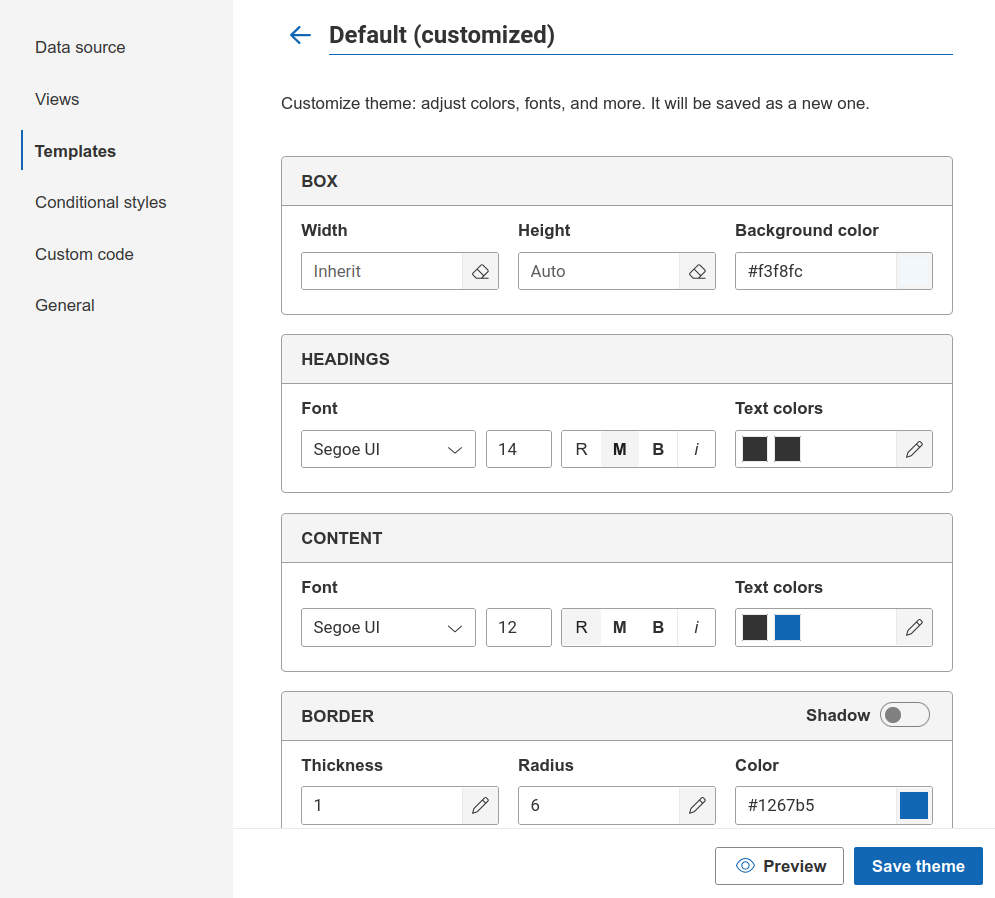Toggle italic for Headings font
This screenshot has height=898, width=995.
pos(696,449)
